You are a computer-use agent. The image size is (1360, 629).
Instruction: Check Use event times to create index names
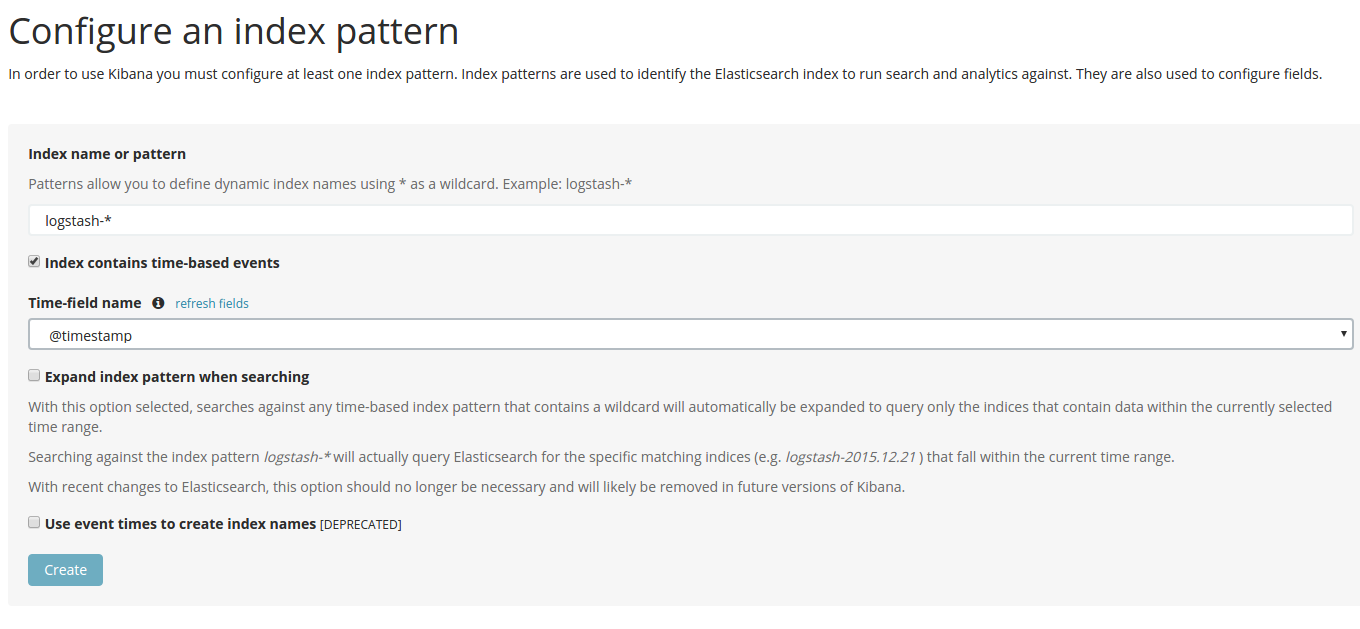pyautogui.click(x=33, y=521)
